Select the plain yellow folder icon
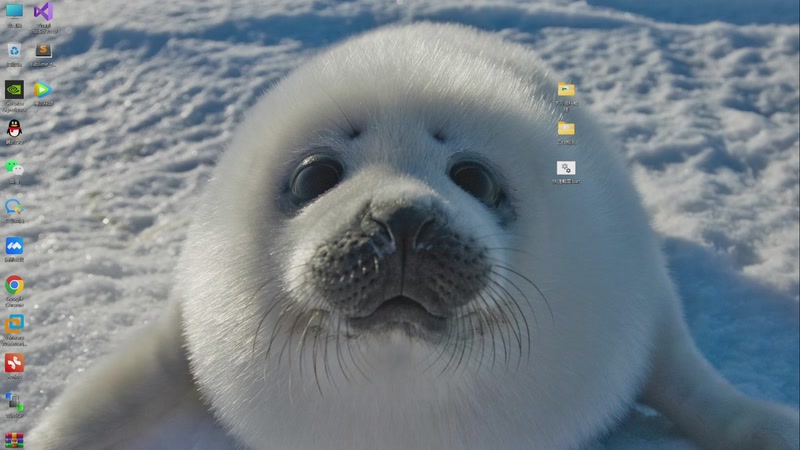This screenshot has height=450, width=800. 566,128
